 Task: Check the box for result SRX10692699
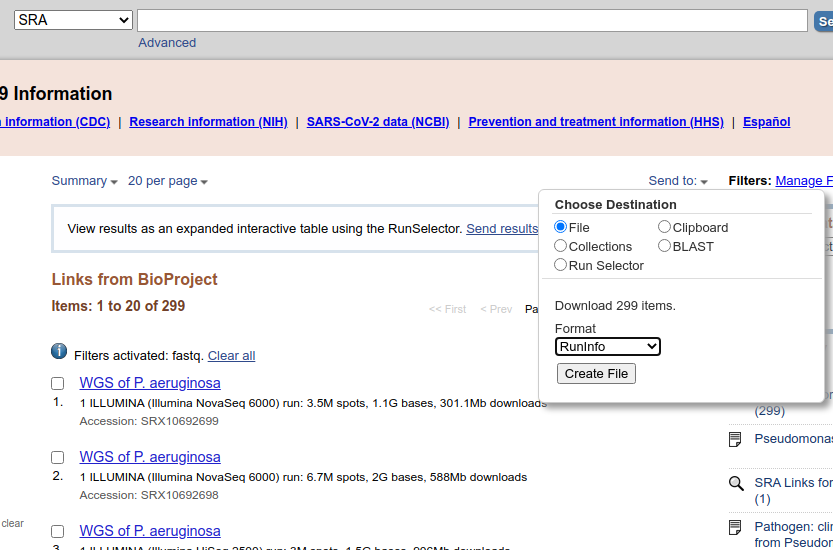(57, 384)
